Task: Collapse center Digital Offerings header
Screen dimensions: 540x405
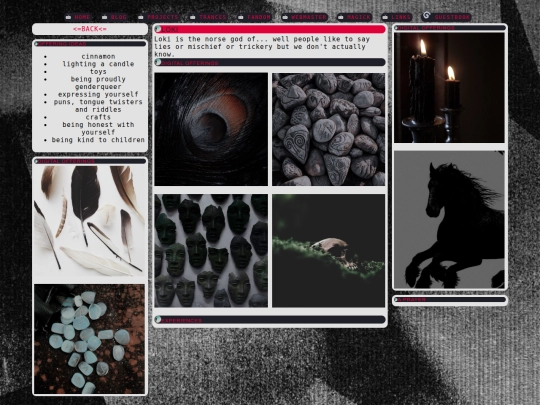Action: point(270,62)
